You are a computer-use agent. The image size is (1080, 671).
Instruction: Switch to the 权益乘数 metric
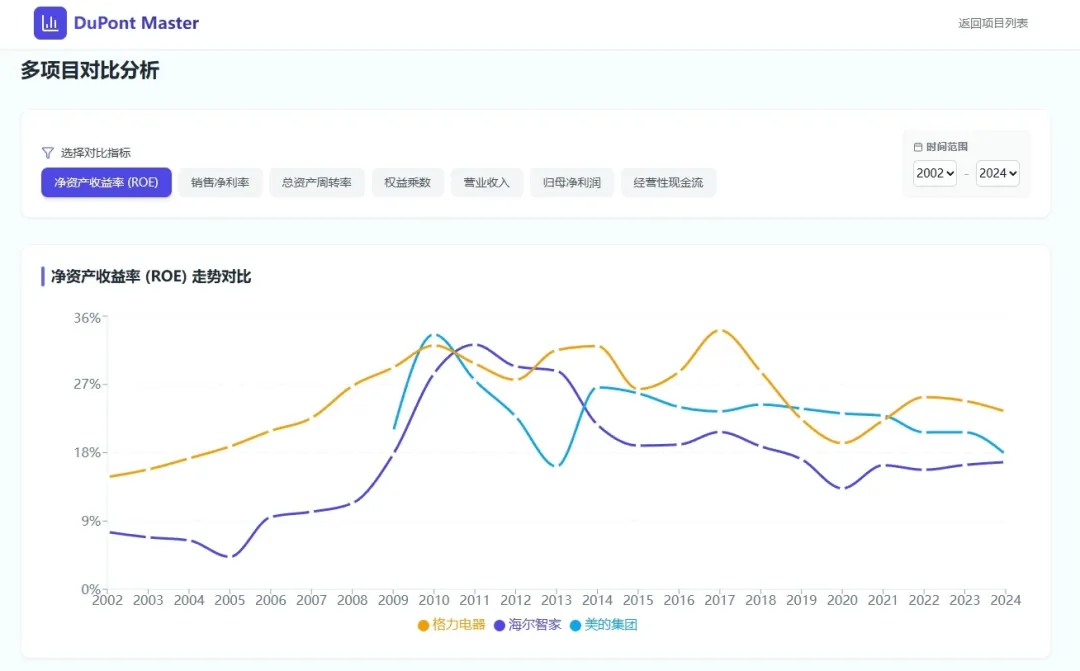click(408, 183)
